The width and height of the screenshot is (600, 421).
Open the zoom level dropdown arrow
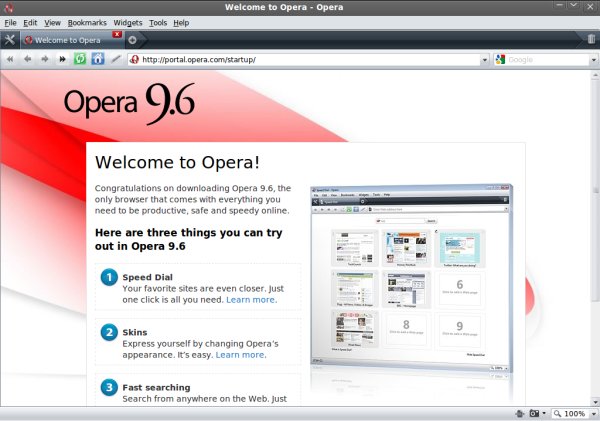click(x=593, y=414)
